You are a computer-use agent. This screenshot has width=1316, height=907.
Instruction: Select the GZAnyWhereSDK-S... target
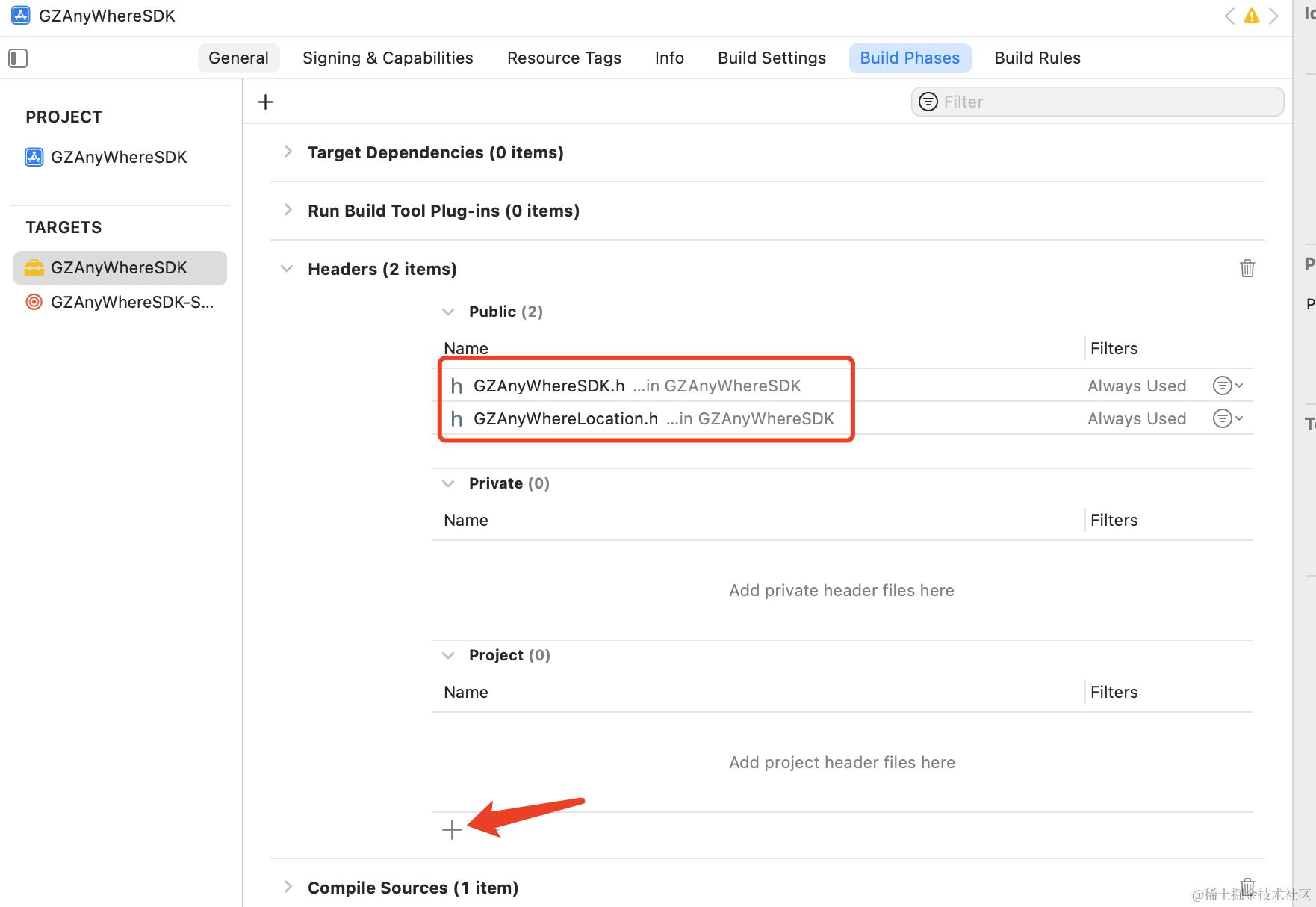(x=120, y=303)
